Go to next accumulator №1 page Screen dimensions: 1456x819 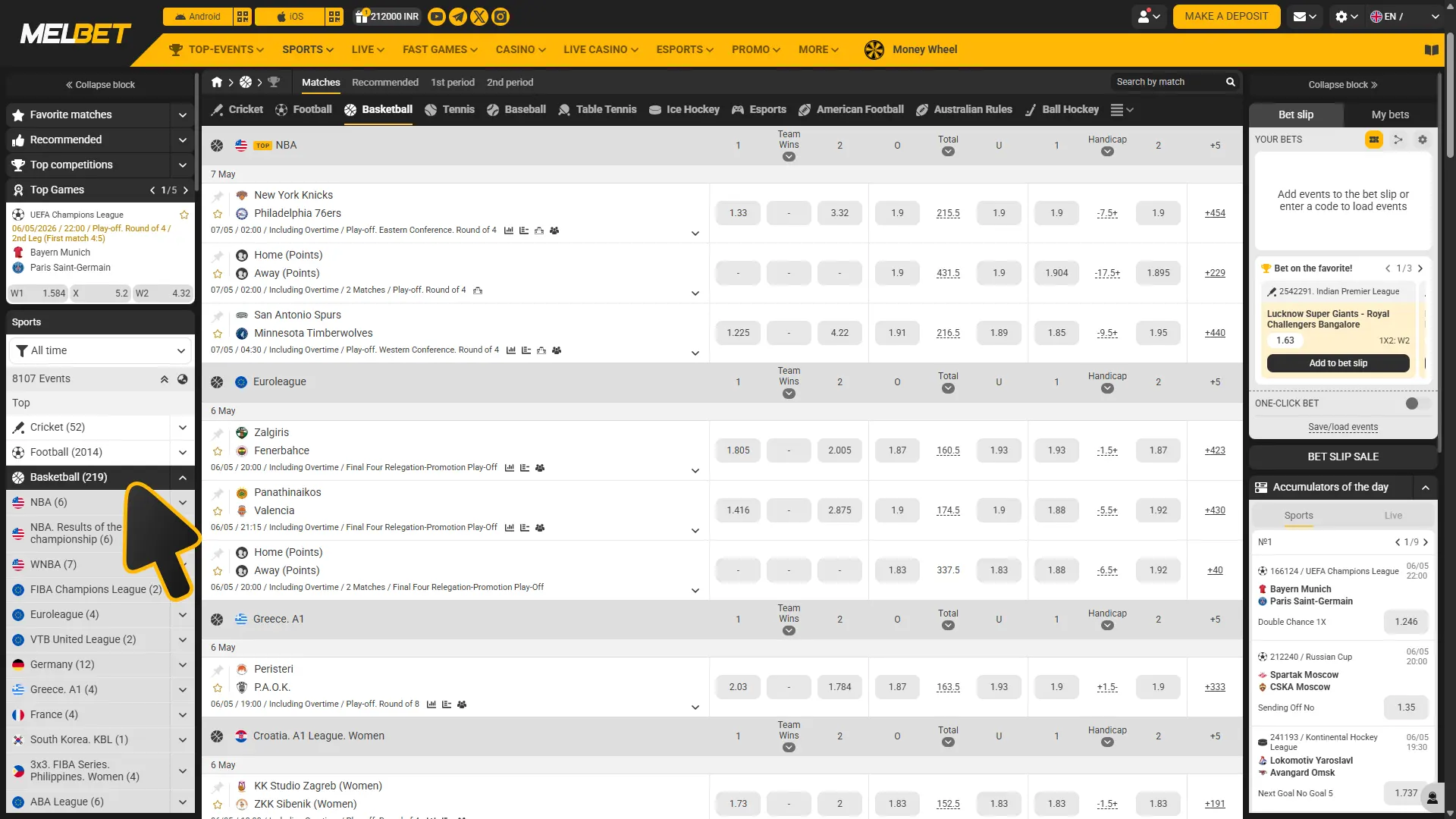click(1426, 543)
